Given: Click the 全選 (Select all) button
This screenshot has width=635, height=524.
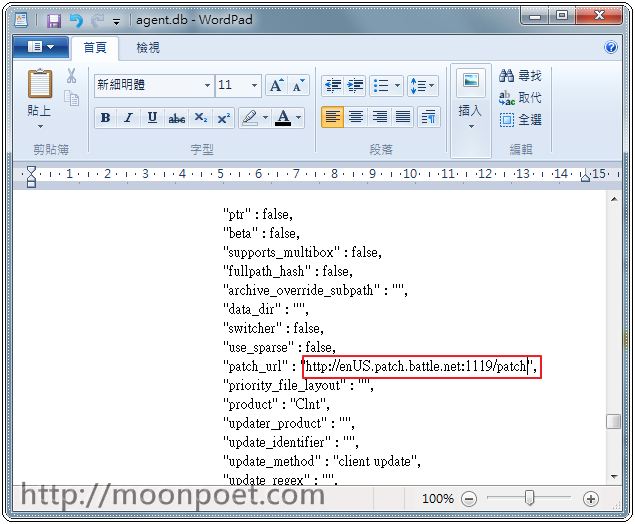Looking at the screenshot, I should pos(520,119).
